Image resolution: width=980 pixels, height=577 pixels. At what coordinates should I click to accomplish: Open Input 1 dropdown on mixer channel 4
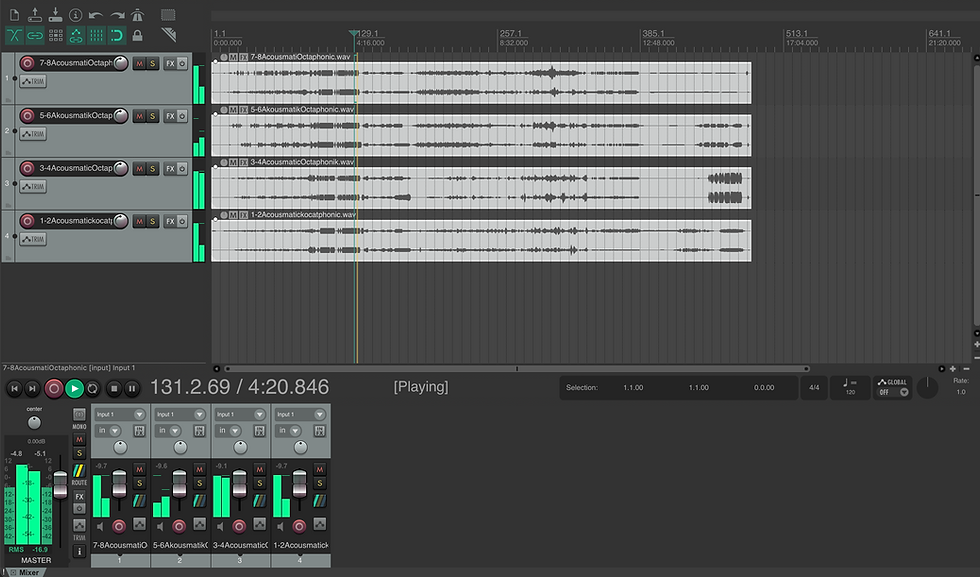point(300,414)
